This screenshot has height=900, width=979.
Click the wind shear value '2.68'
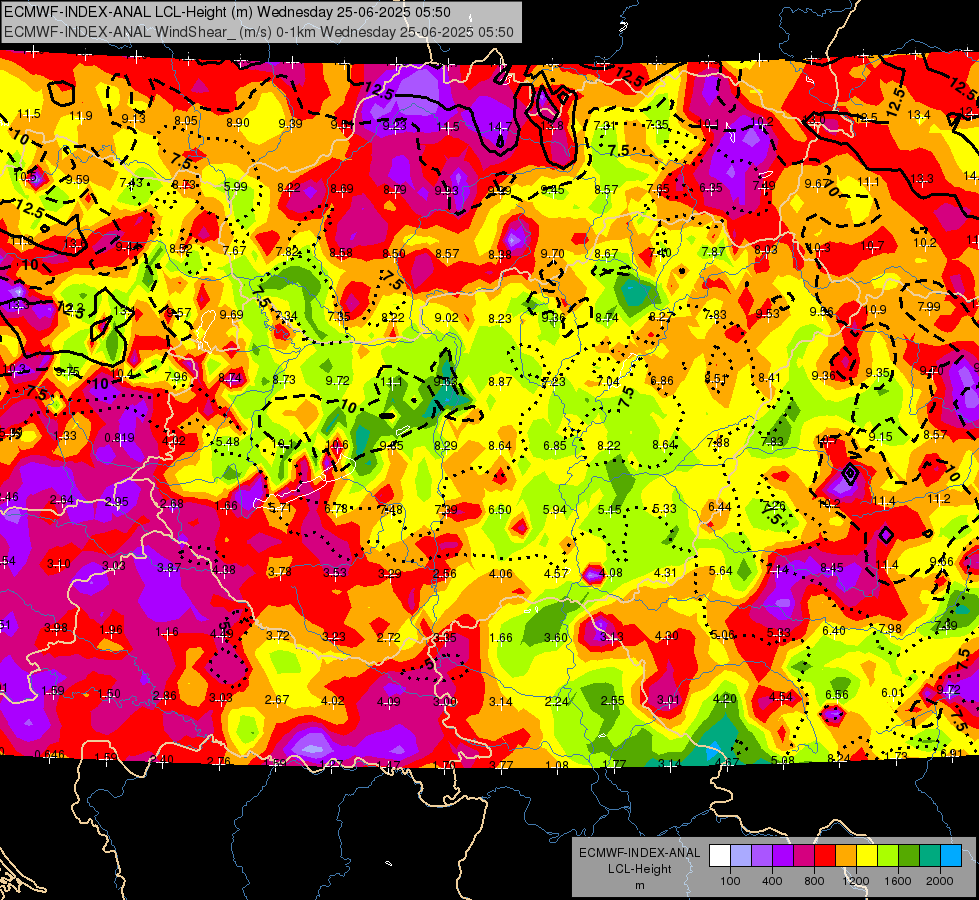[x=172, y=503]
